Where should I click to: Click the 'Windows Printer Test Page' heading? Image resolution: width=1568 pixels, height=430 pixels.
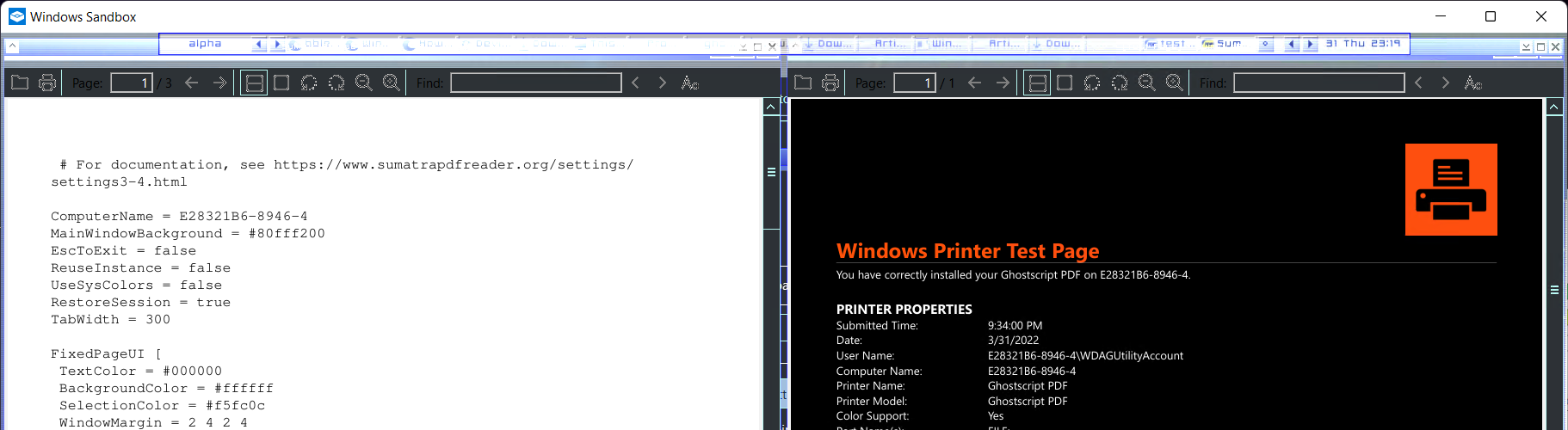point(967,251)
